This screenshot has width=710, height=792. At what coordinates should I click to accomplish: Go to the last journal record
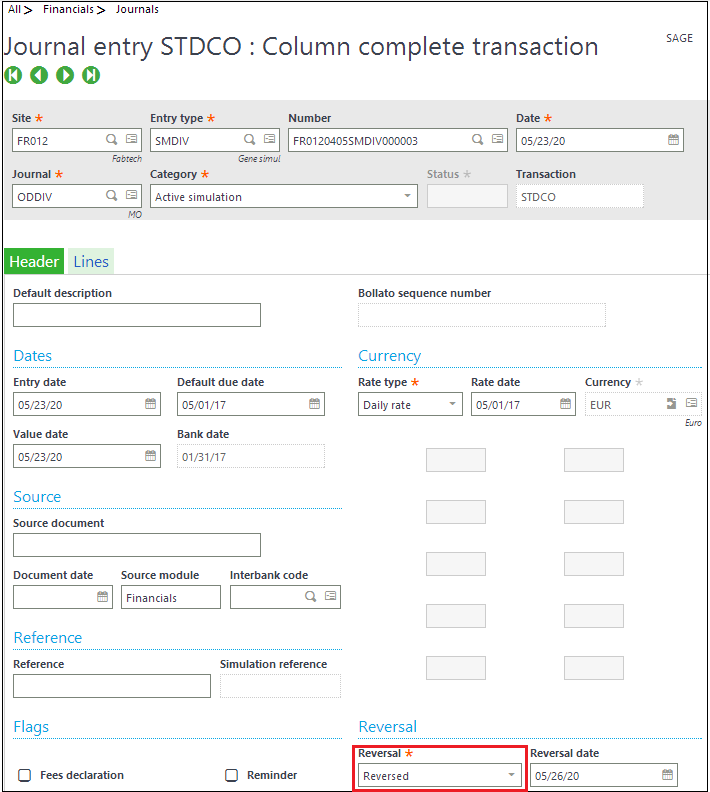click(x=91, y=75)
